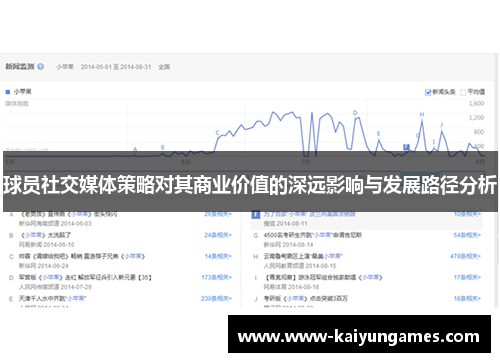This screenshot has height=362, width=500.
Task: Click the 全国 region label
Action: click(x=164, y=67)
